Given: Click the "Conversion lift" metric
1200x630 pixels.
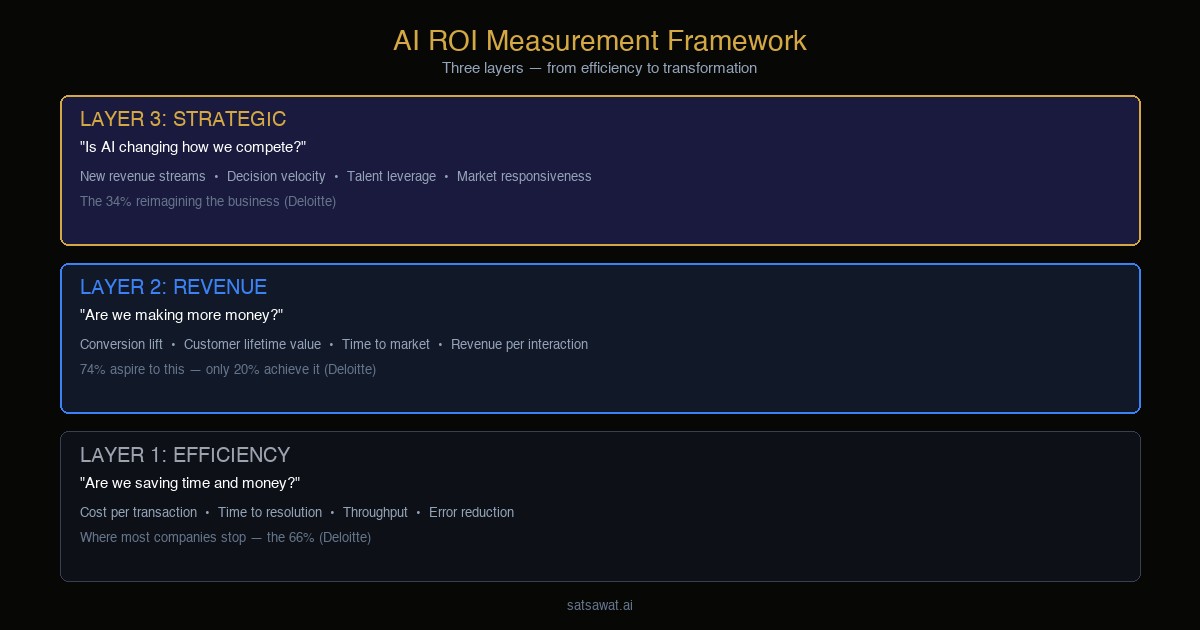Looking at the screenshot, I should [x=121, y=344].
